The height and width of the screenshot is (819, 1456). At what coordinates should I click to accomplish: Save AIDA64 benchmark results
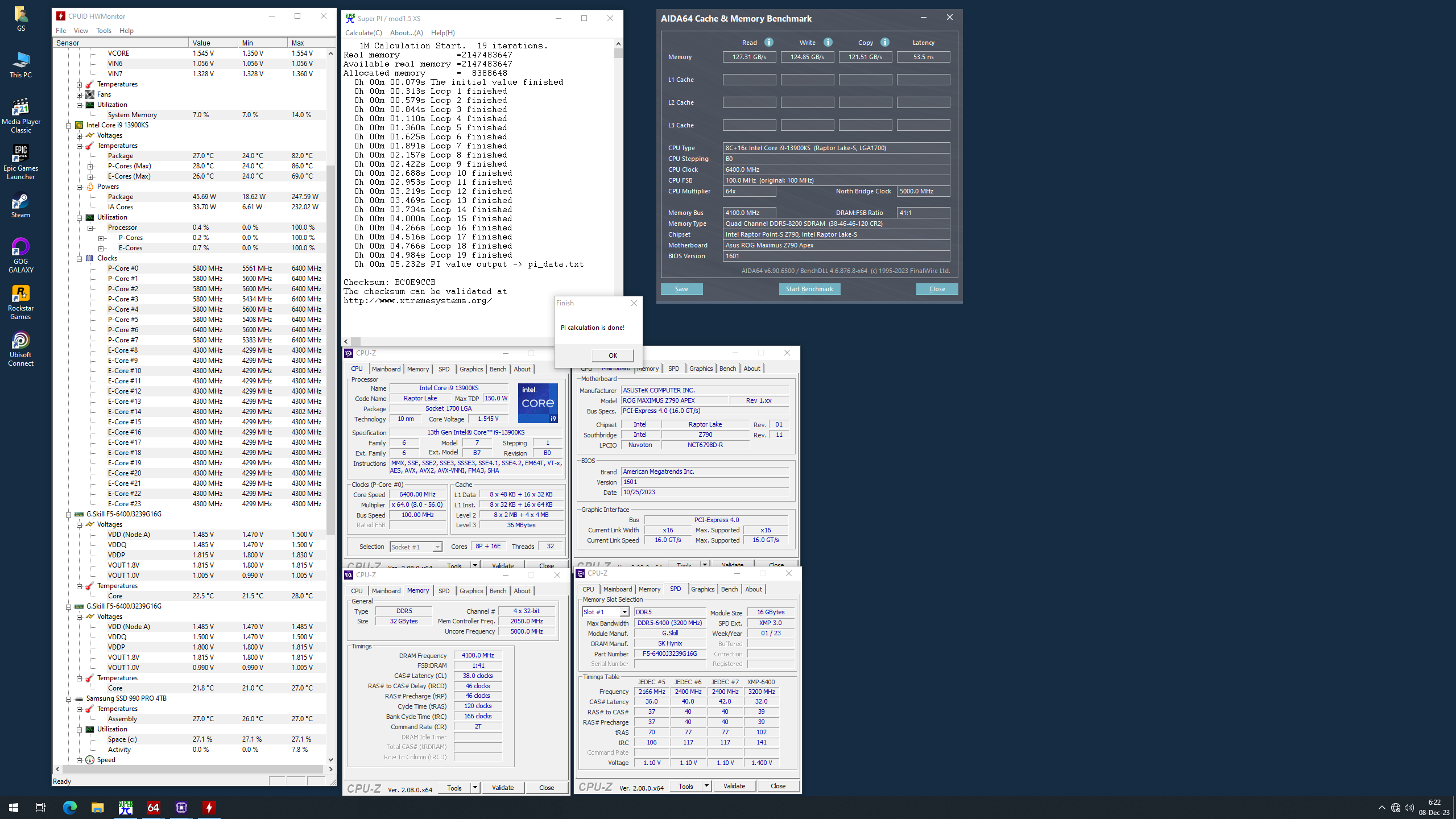pos(681,289)
